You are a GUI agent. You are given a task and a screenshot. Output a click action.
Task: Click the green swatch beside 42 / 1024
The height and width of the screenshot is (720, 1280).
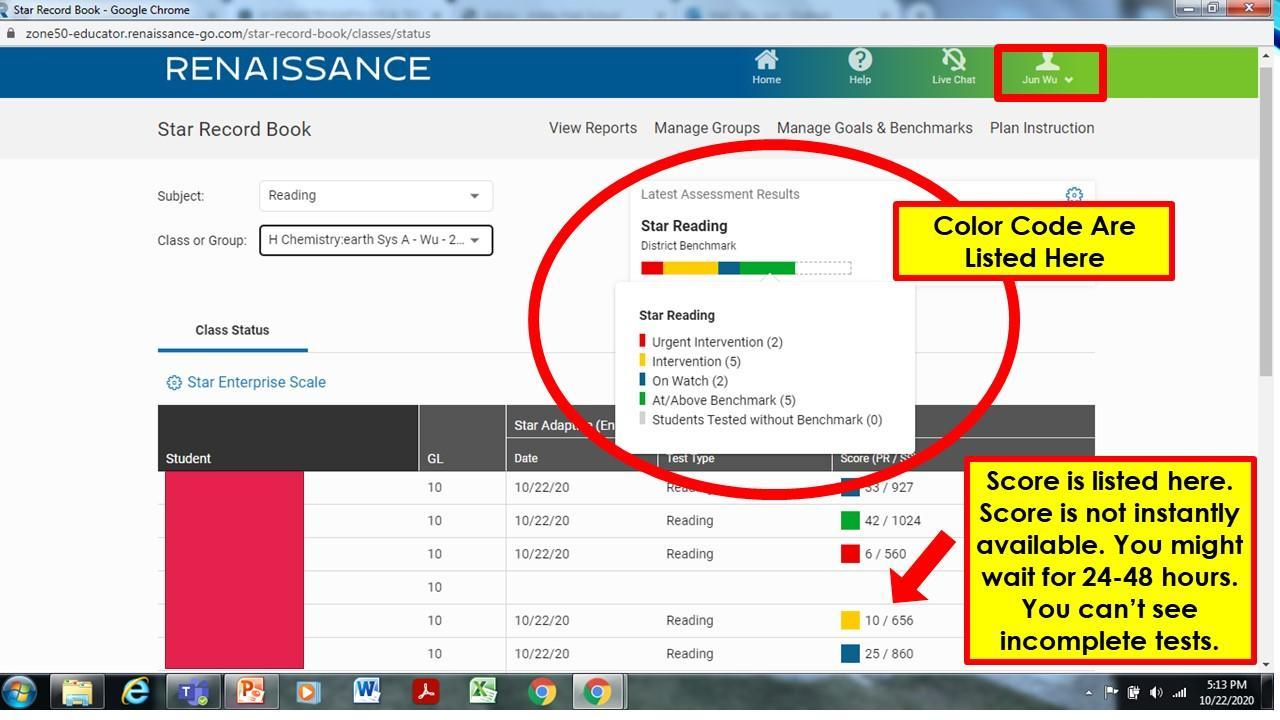pyautogui.click(x=850, y=521)
